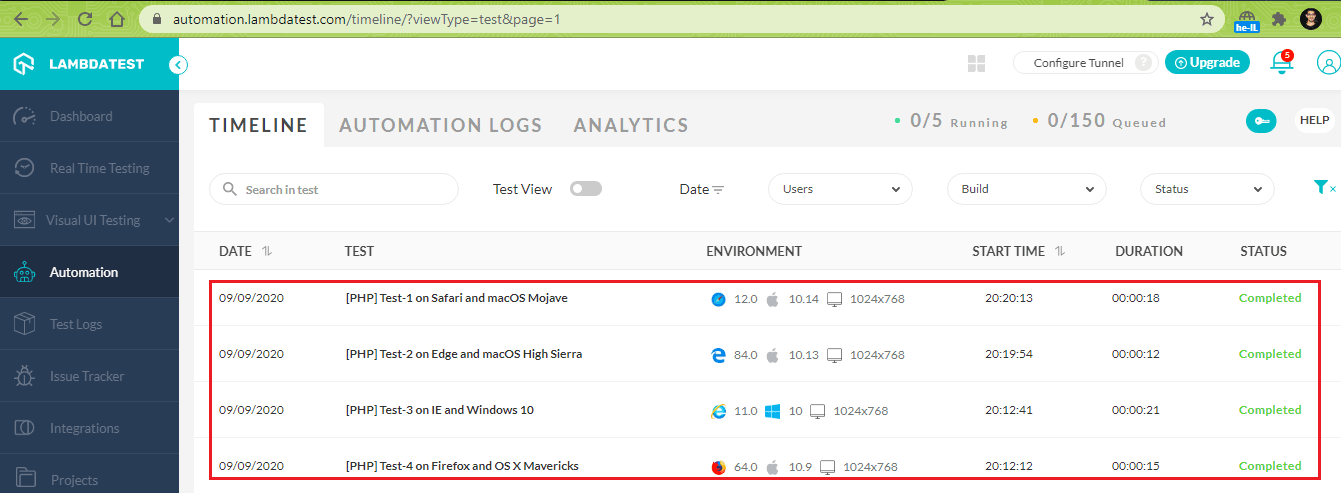The width and height of the screenshot is (1341, 493).
Task: Open Issue Tracker in the sidebar
Action: (x=89, y=376)
